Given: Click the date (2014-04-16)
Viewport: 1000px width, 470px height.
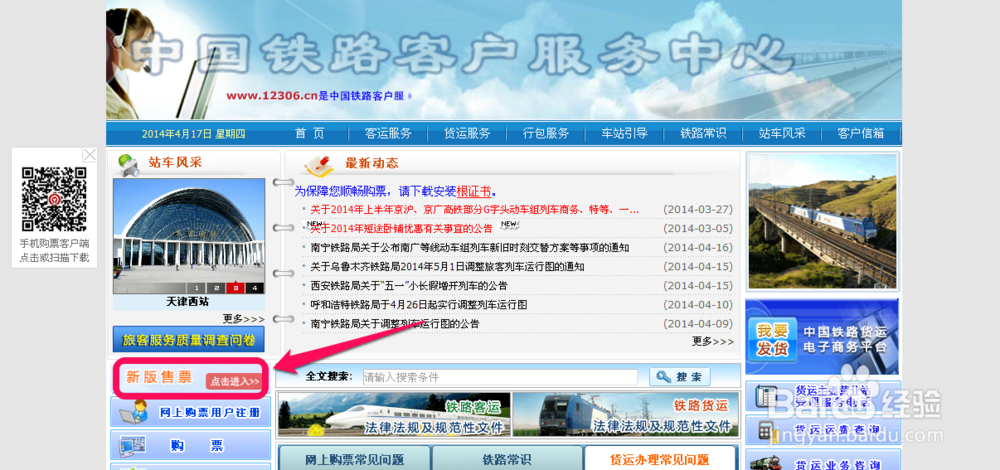Looking at the screenshot, I should pos(698,247).
